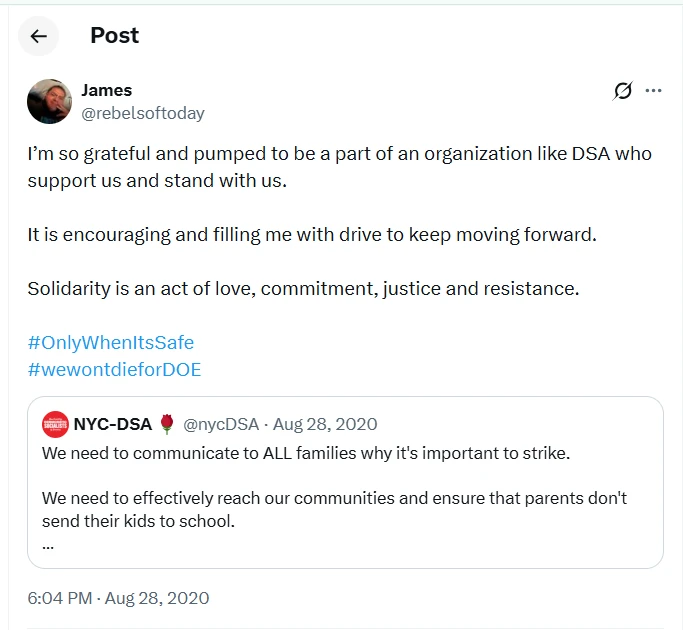Go back using the arrow icon
This screenshot has height=630, width=683.
point(38,36)
